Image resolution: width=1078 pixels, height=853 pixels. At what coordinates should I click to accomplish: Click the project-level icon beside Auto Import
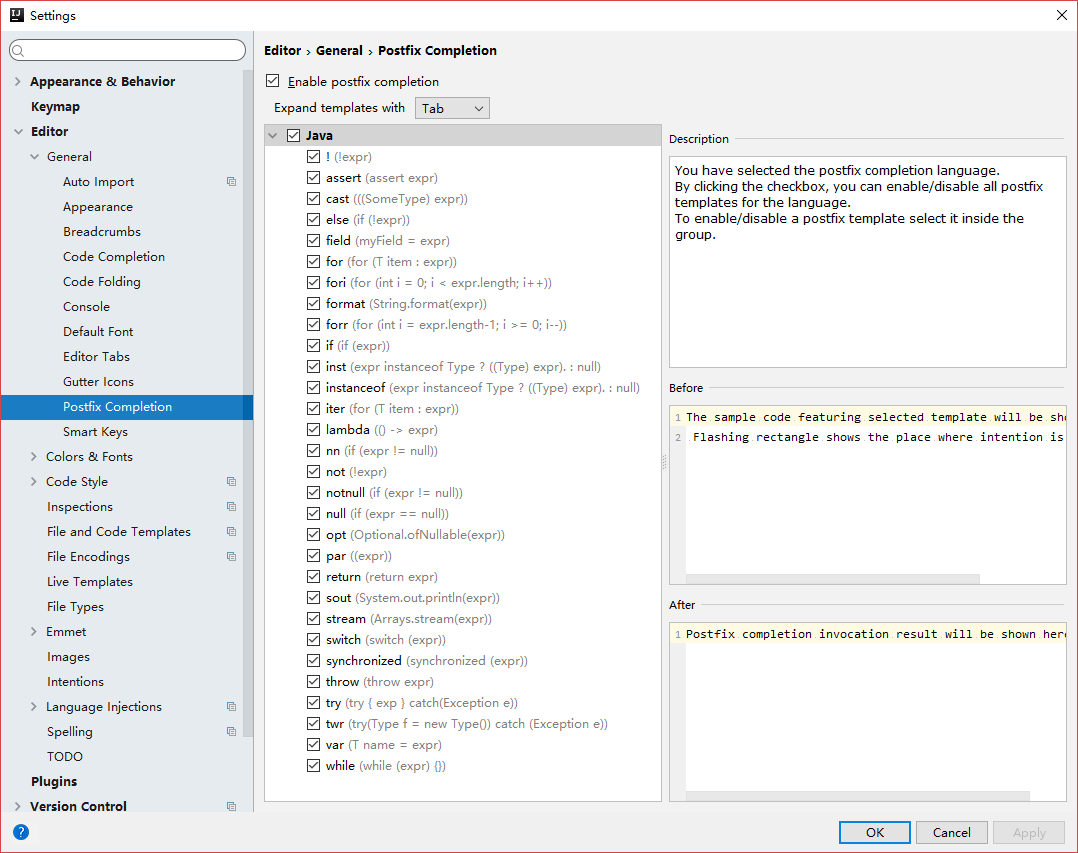(x=231, y=182)
